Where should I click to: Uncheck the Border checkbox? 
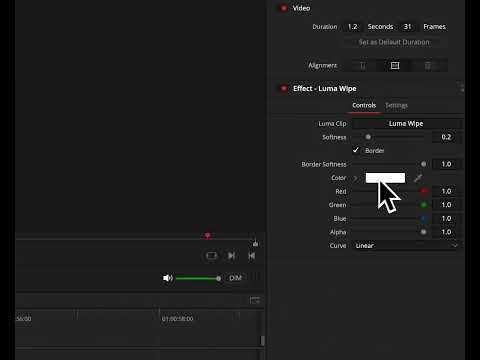click(356, 150)
